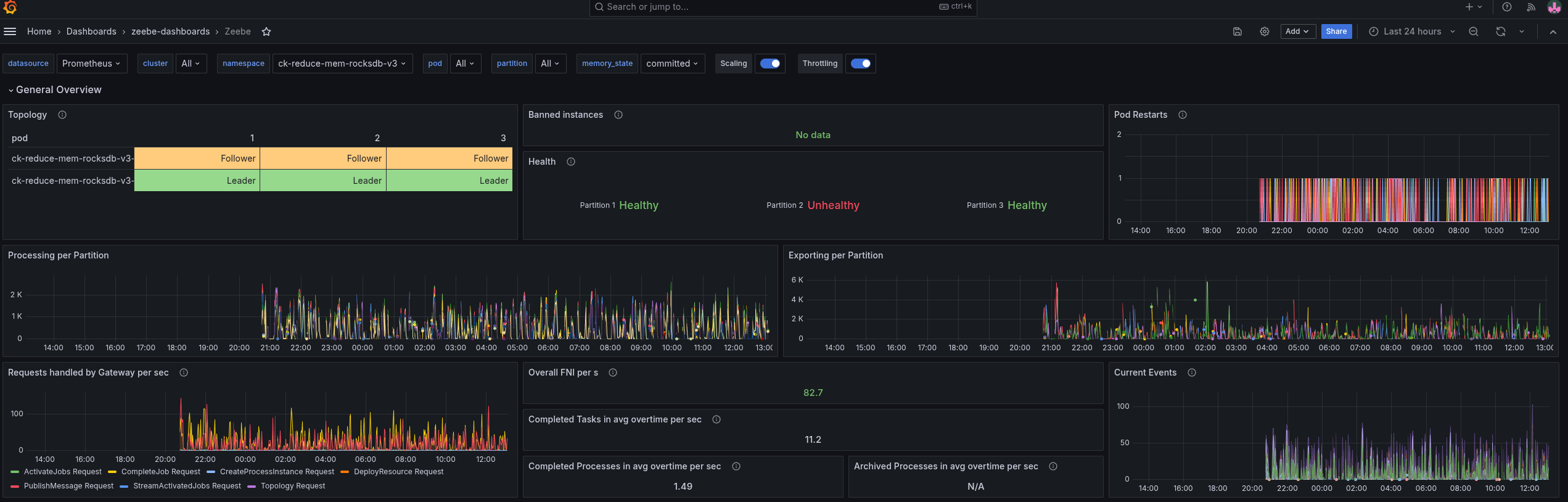This screenshot has height=502, width=1568.
Task: Open the Prometheus datasource dropdown
Action: click(x=91, y=64)
